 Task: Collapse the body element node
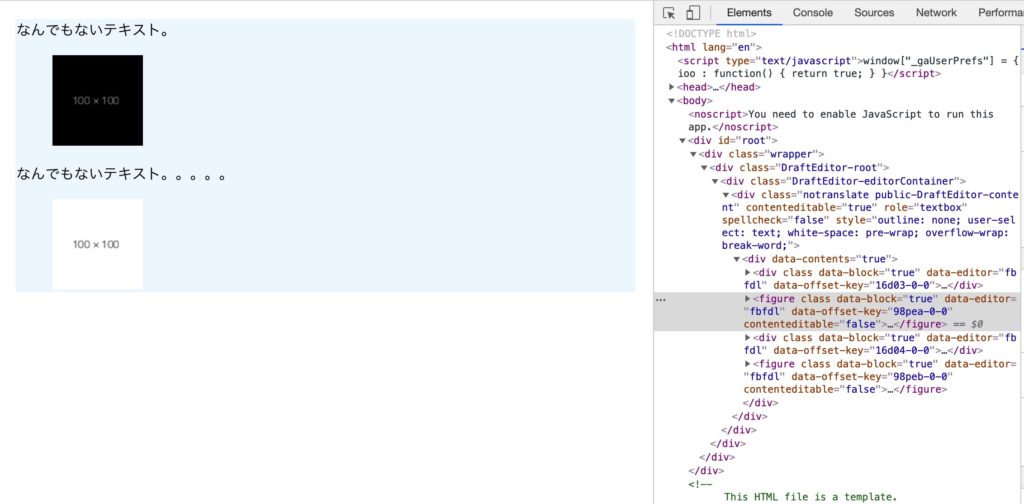point(671,101)
